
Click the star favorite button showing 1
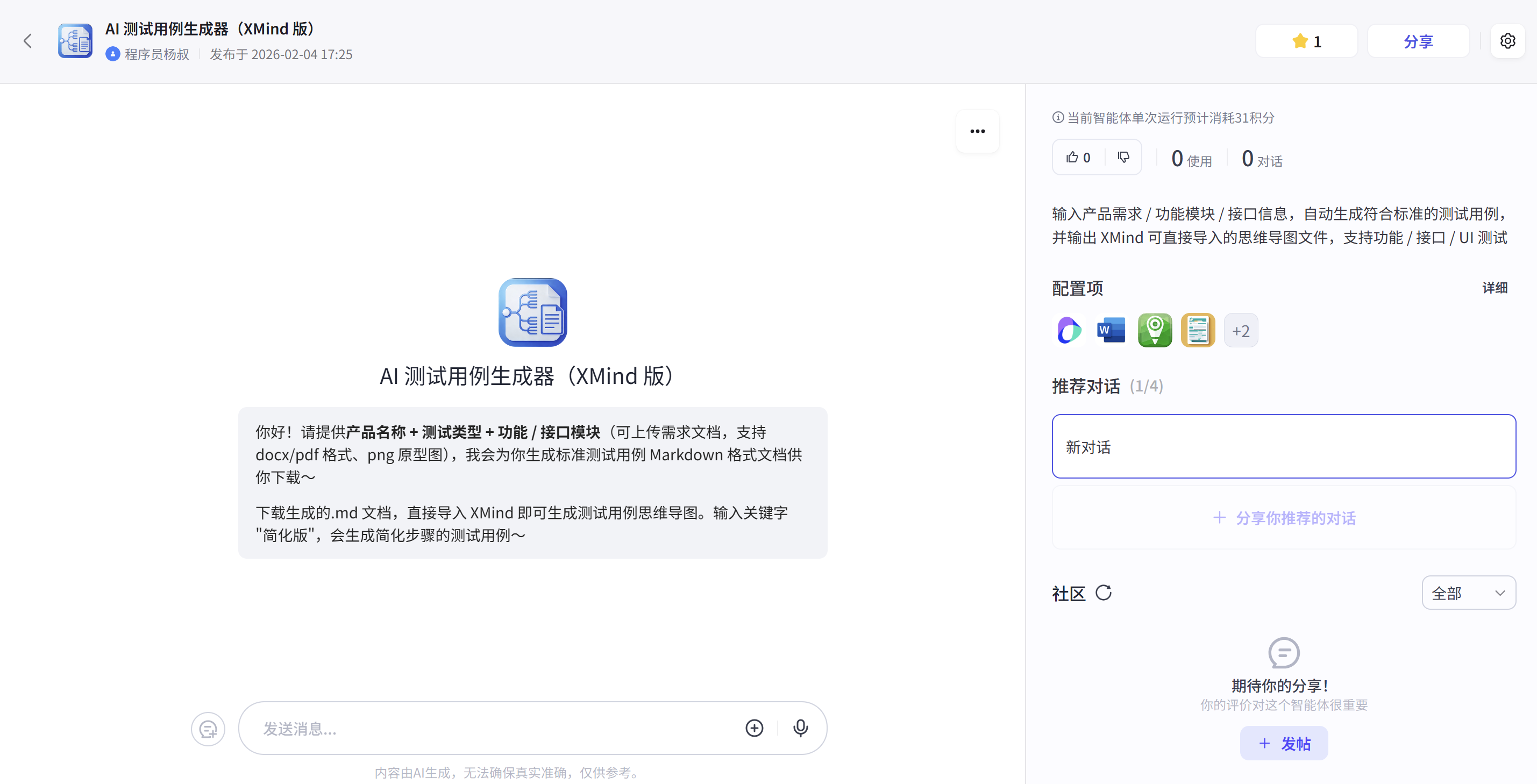click(x=1306, y=41)
